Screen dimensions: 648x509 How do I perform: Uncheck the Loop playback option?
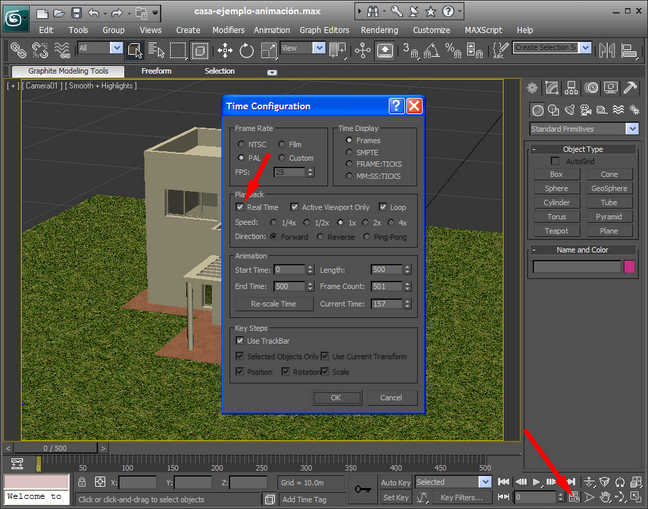383,207
